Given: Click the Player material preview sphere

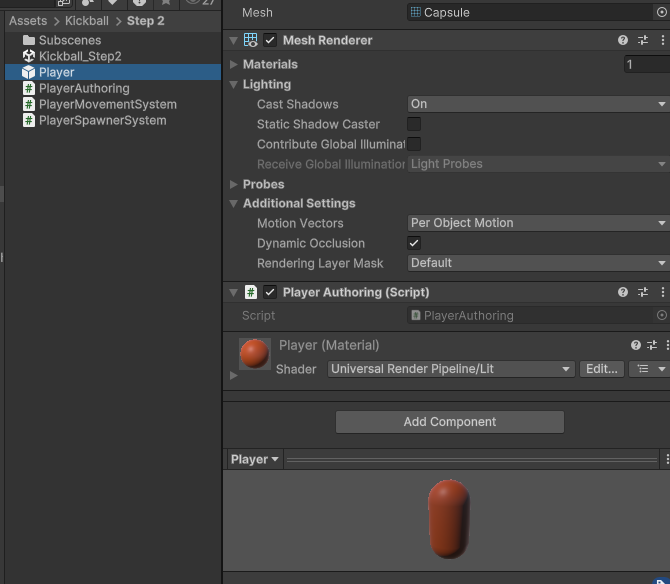Looking at the screenshot, I should coord(255,354).
